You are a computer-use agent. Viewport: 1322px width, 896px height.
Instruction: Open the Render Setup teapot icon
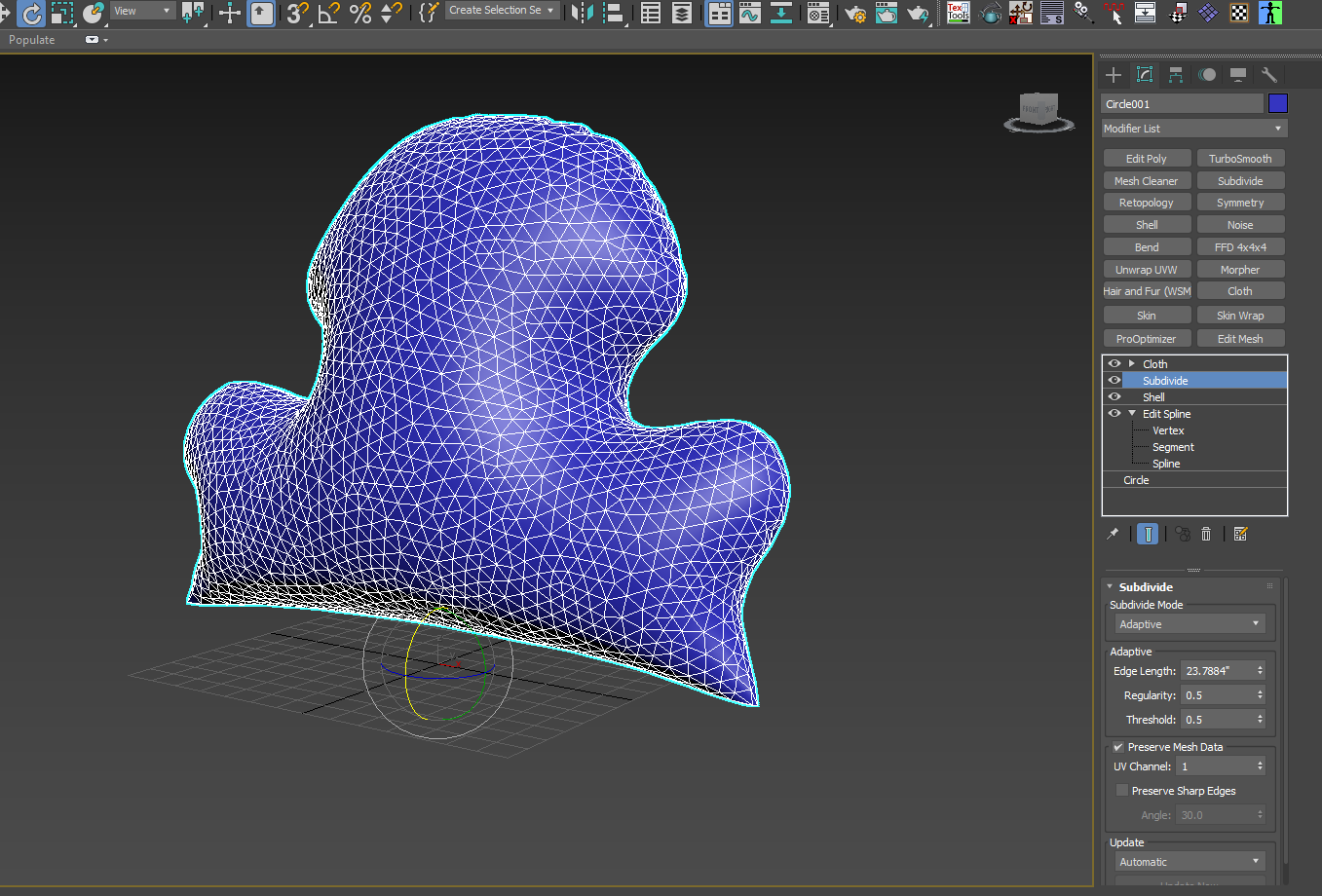pos(854,13)
